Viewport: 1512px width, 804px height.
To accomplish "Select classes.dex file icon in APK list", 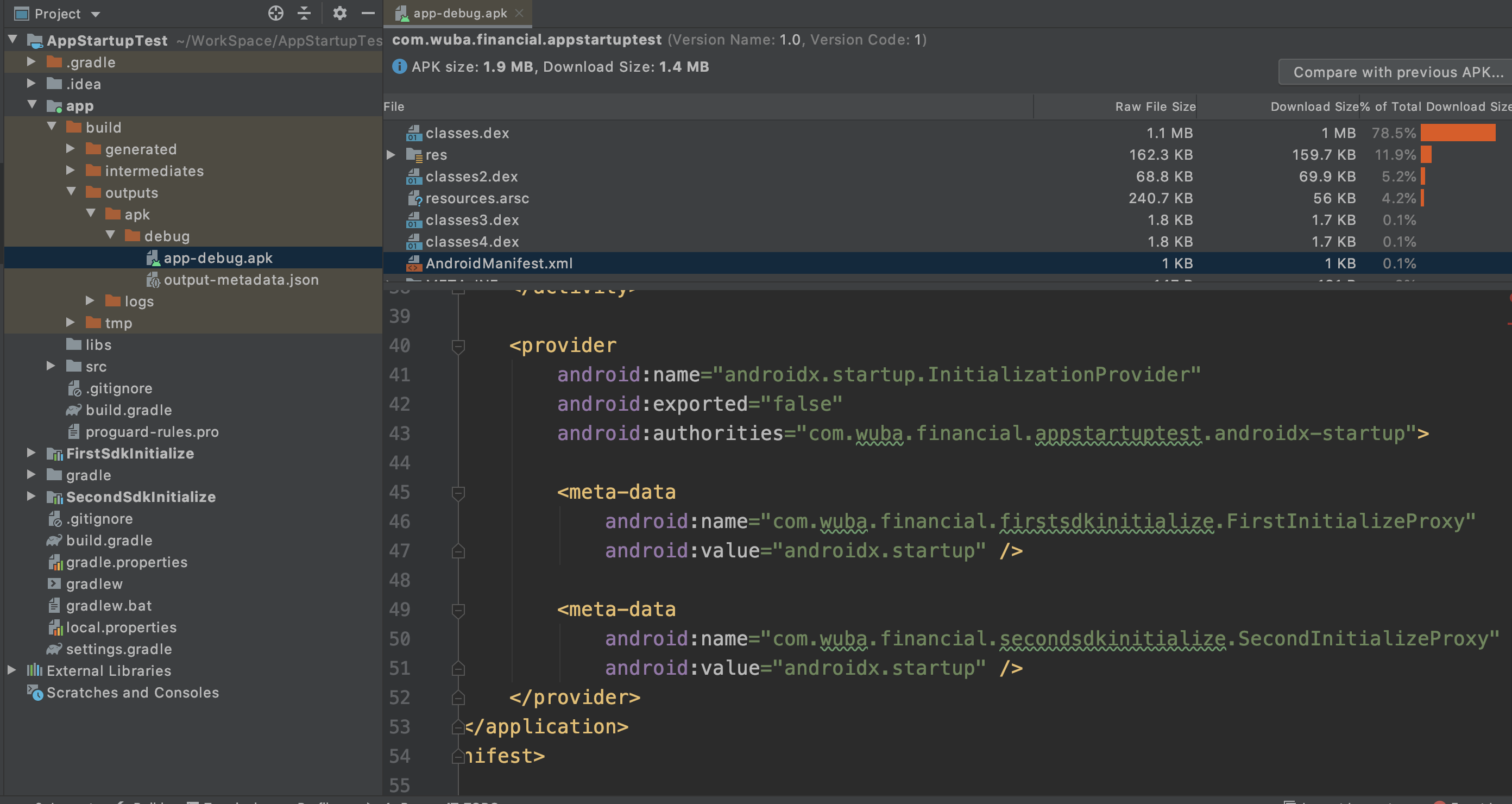I will pyautogui.click(x=414, y=133).
